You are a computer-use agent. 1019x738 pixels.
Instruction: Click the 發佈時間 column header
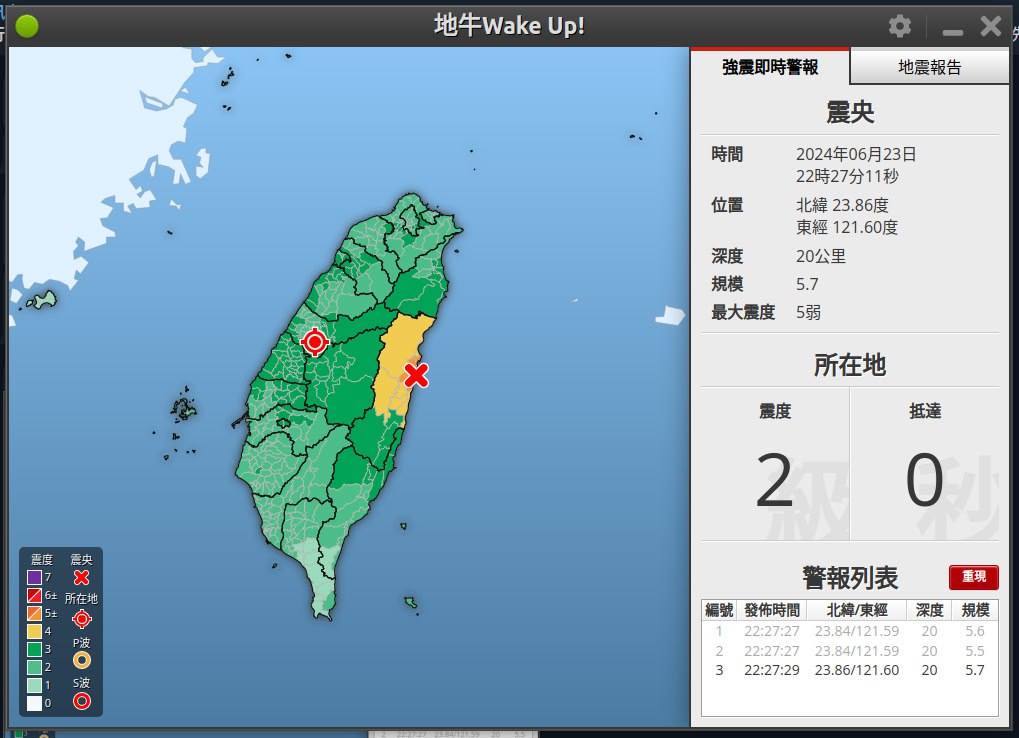click(771, 610)
